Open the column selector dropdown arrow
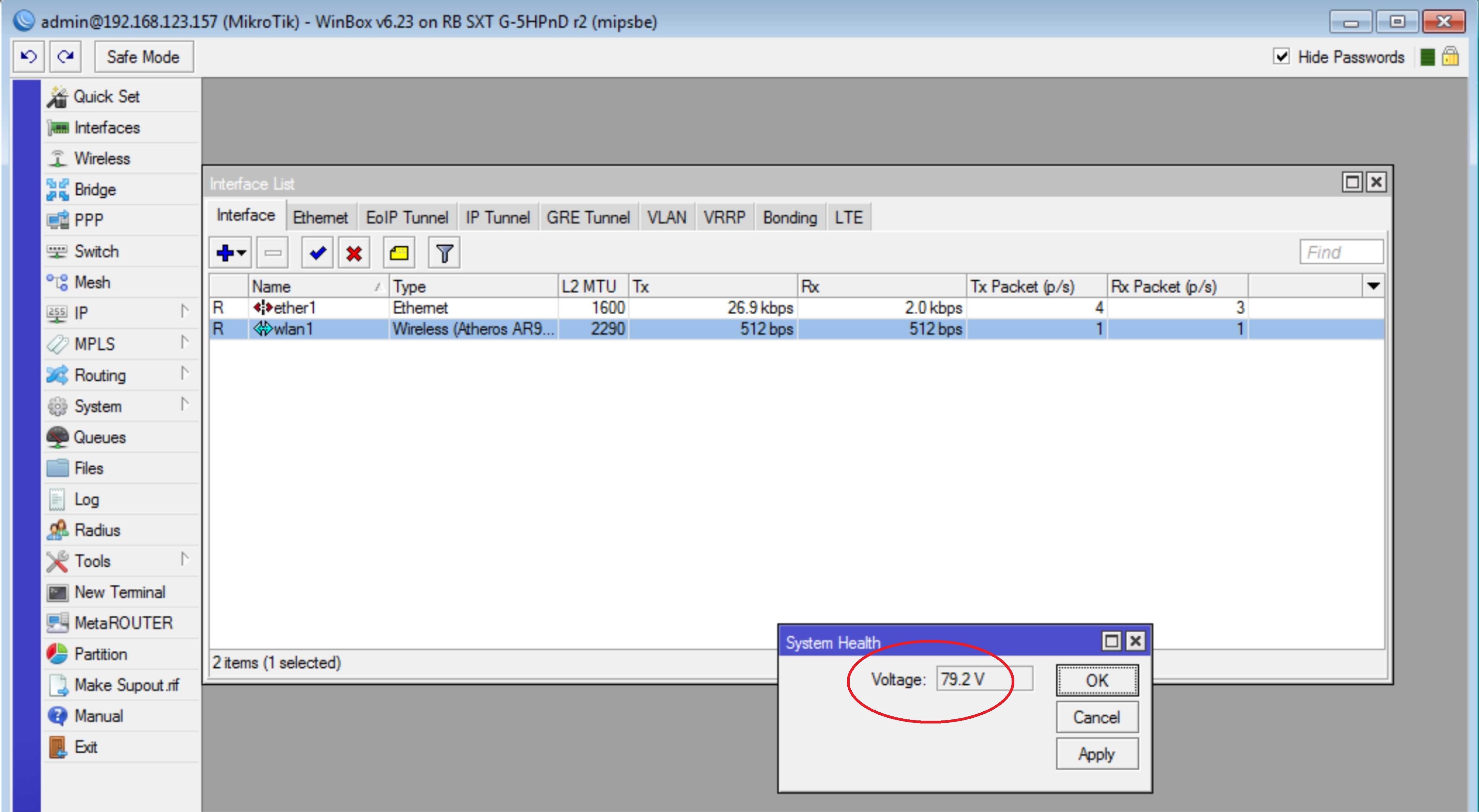 [x=1373, y=286]
